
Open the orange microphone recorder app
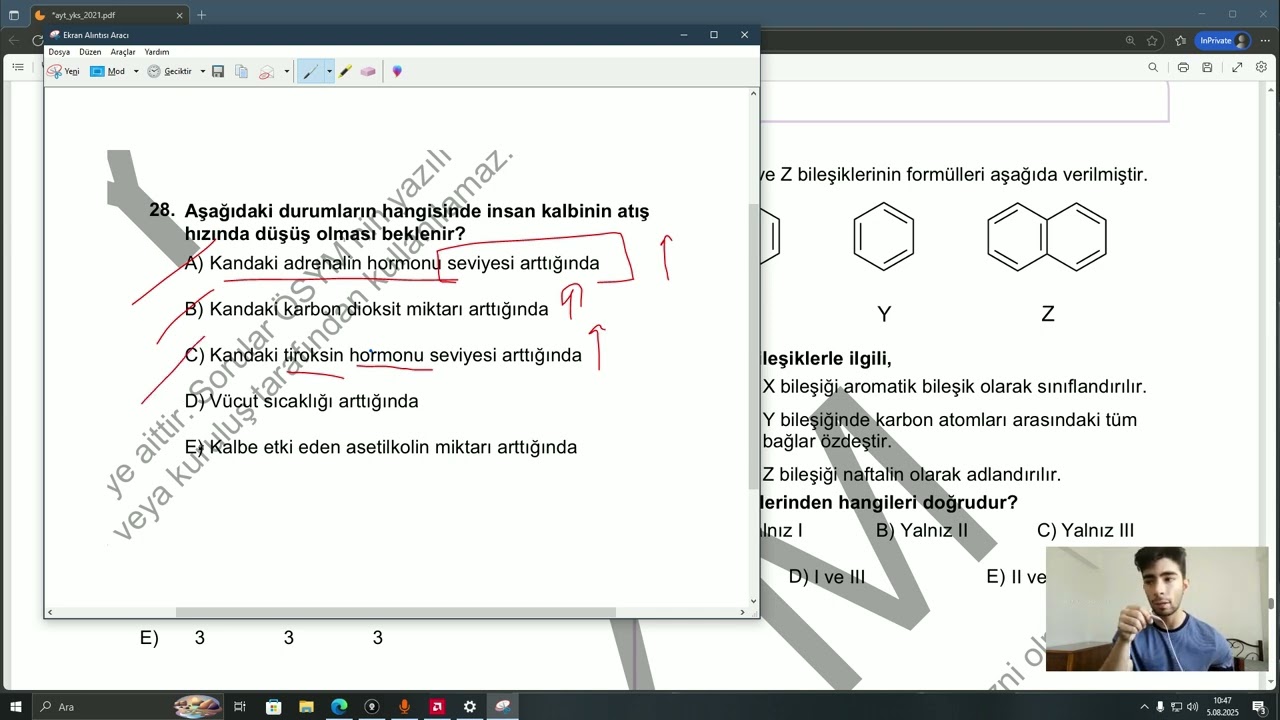[404, 707]
